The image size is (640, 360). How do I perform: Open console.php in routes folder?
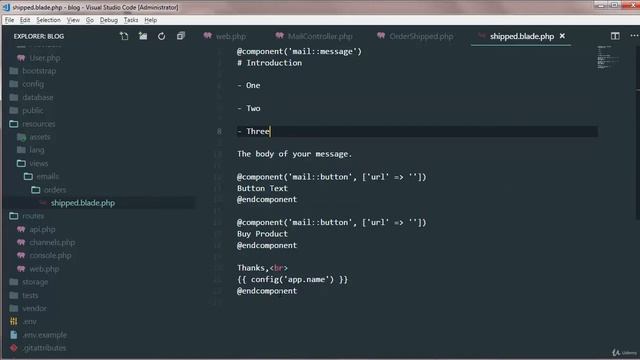(50, 256)
